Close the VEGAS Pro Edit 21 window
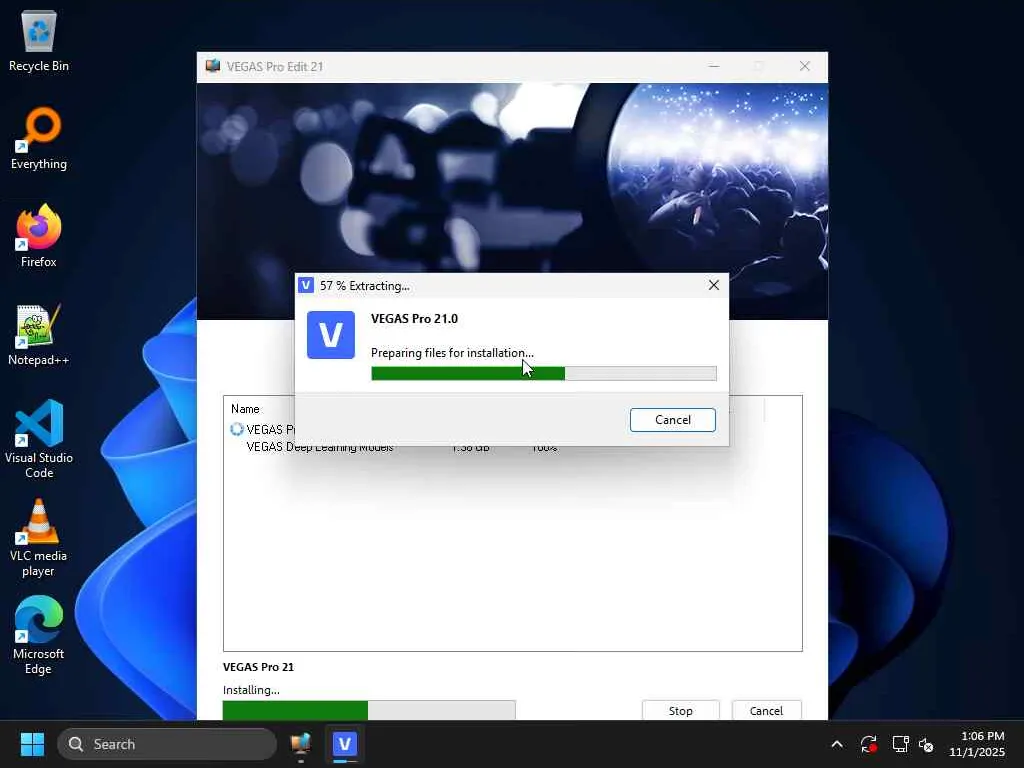Screen dimensions: 1024x768 coord(805,67)
